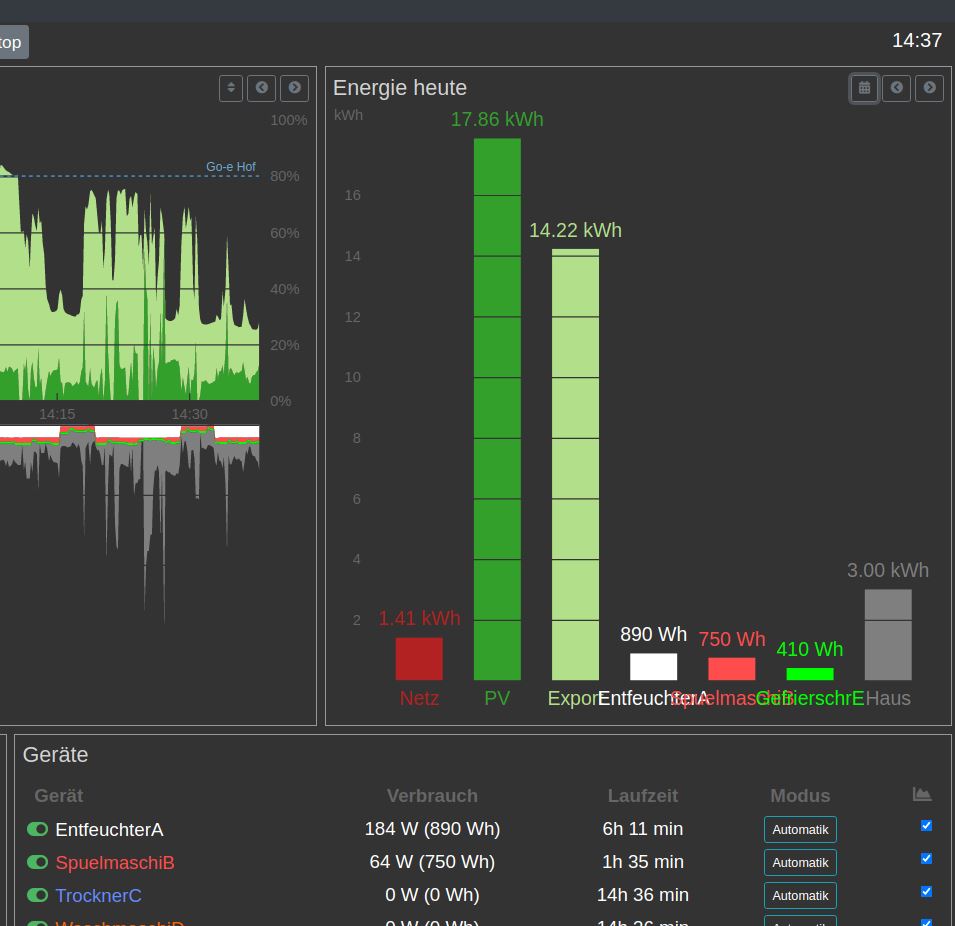
Task: Uncheck SpuelmaschiB chart visibility checkbox
Action: tap(926, 859)
